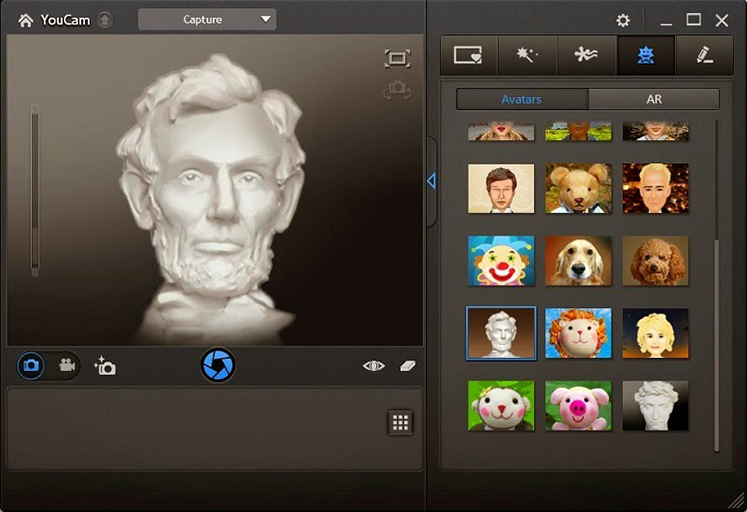
Task: Switch to the AR sub-tab
Action: [654, 100]
